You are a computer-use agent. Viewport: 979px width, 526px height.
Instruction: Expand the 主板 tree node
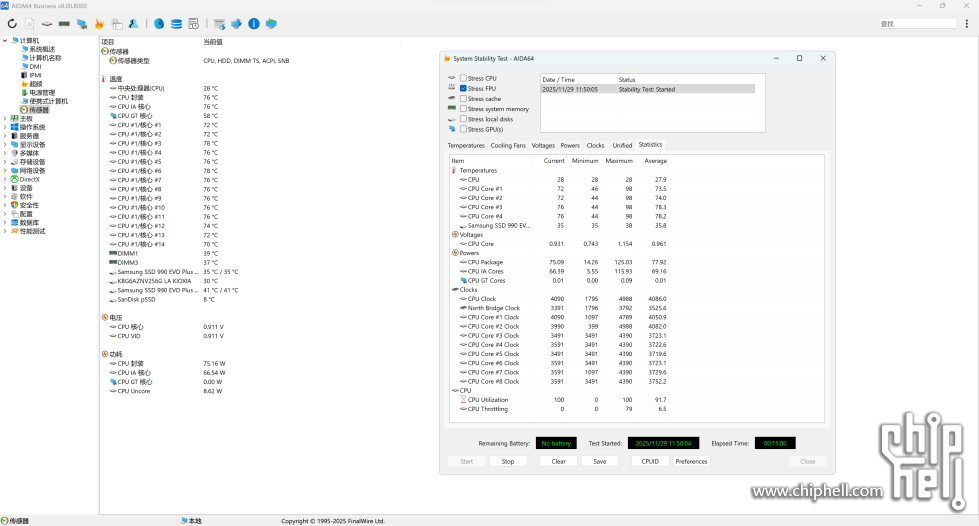[5, 119]
